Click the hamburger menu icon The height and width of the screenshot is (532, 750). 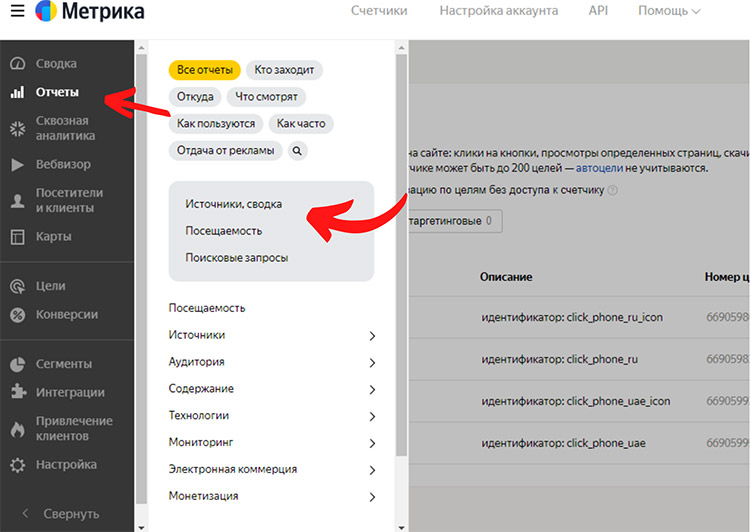click(17, 12)
